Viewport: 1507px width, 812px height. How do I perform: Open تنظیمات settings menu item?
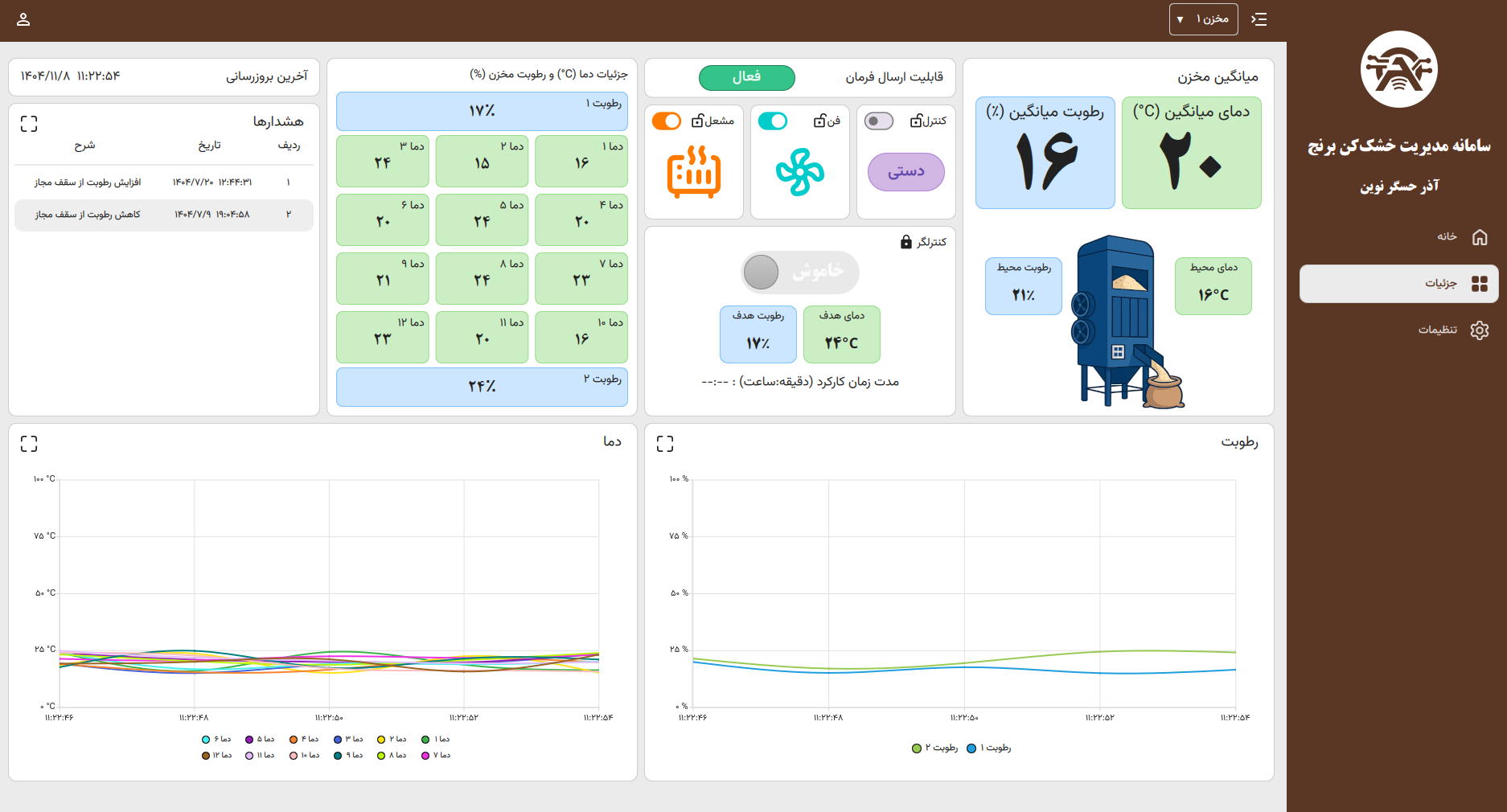(1398, 330)
